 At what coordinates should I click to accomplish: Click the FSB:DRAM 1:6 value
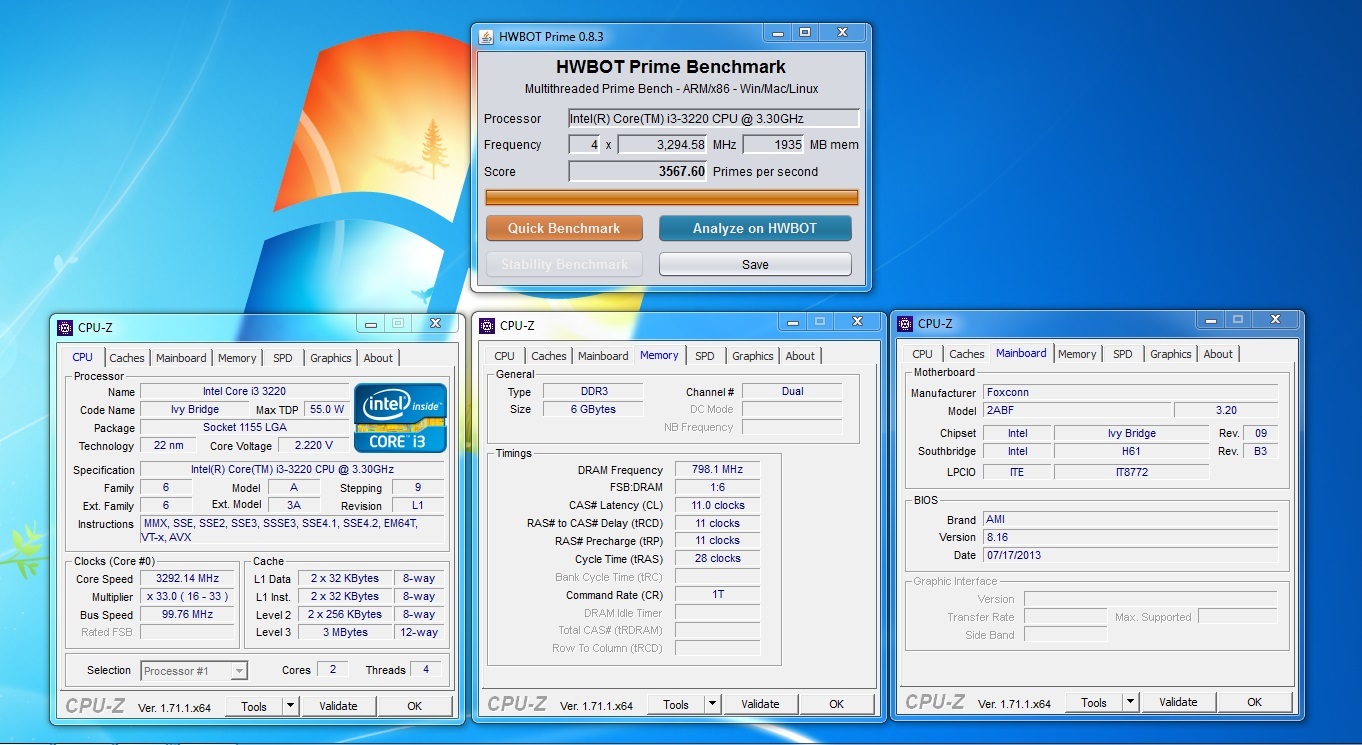pos(717,488)
